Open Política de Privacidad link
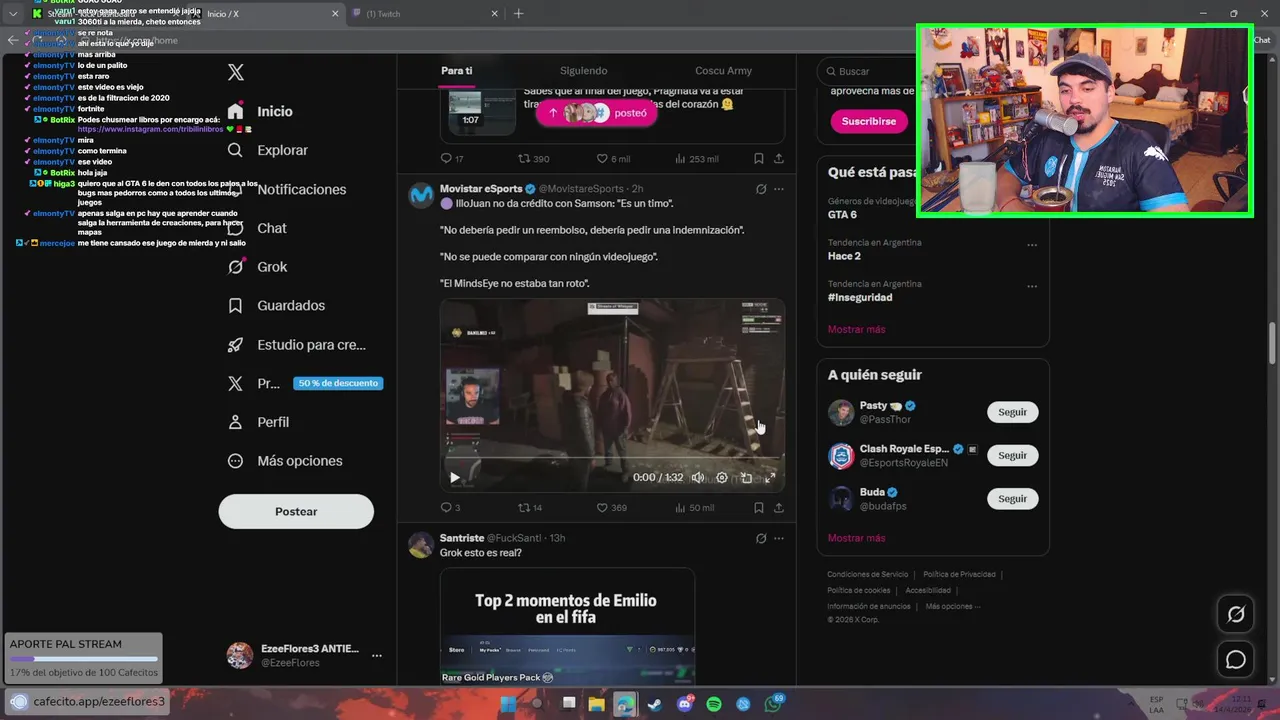 pos(959,574)
